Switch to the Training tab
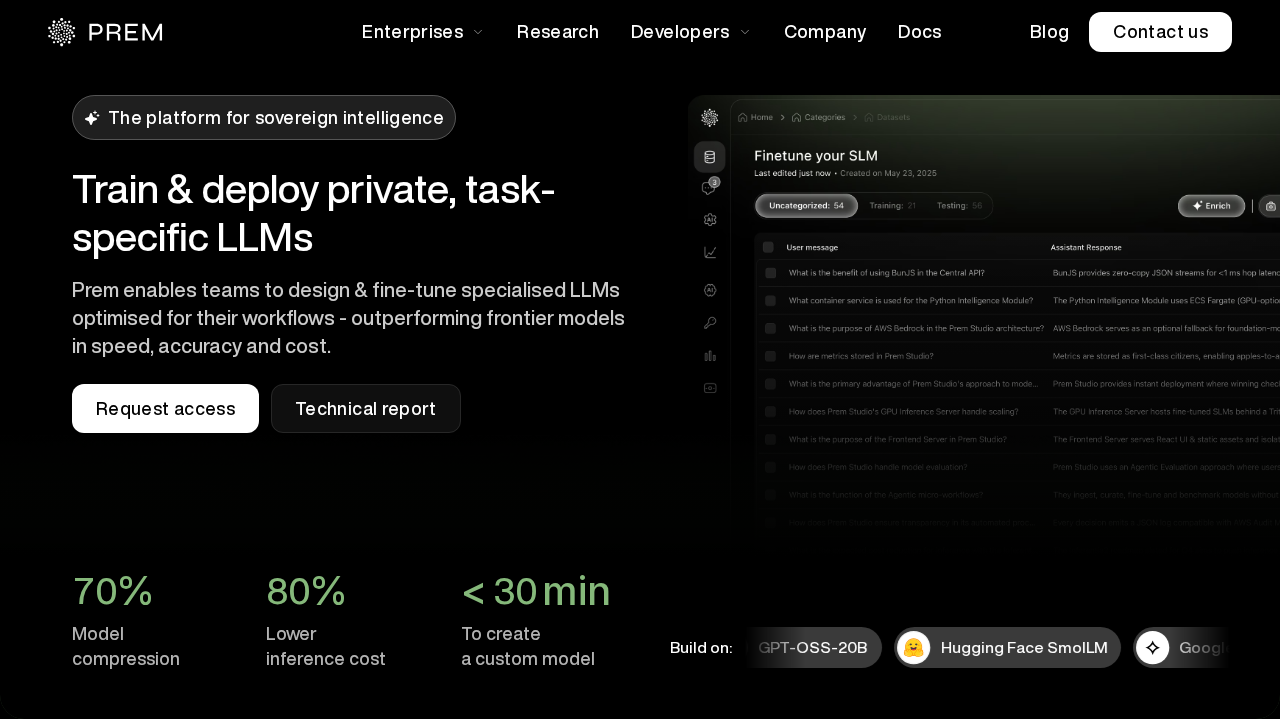1280x720 pixels. (x=892, y=206)
